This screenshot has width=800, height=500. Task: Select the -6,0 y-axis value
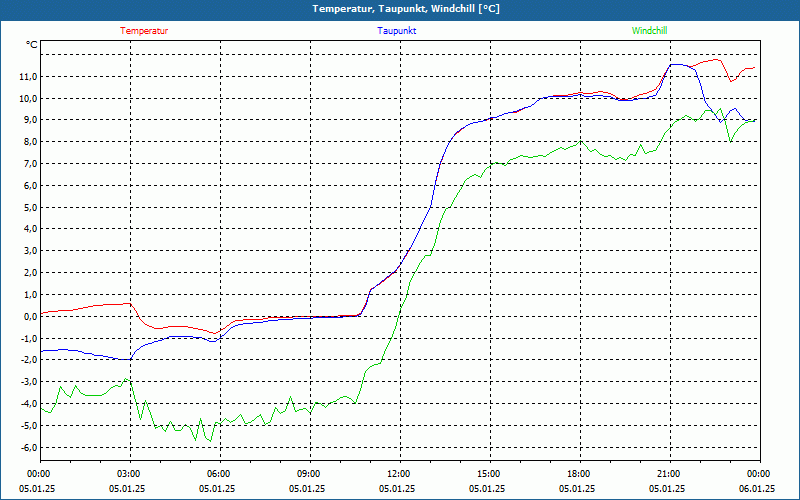[x=29, y=447]
